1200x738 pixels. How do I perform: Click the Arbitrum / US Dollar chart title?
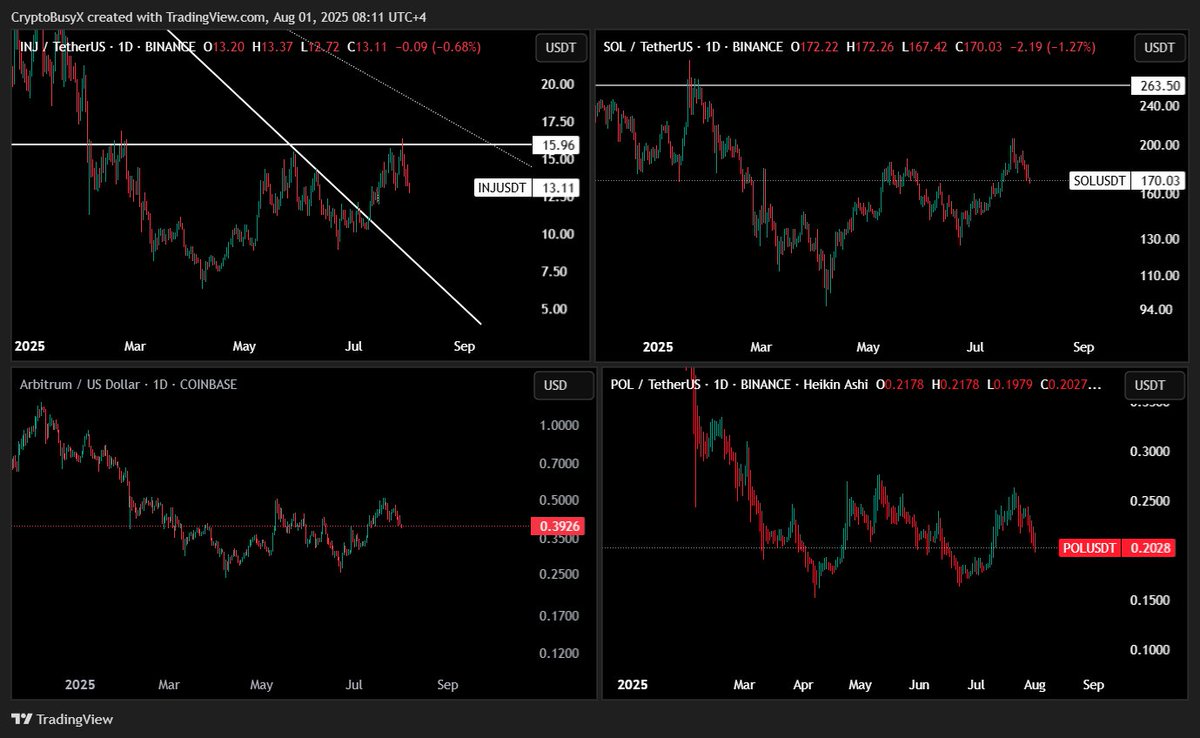click(128, 384)
